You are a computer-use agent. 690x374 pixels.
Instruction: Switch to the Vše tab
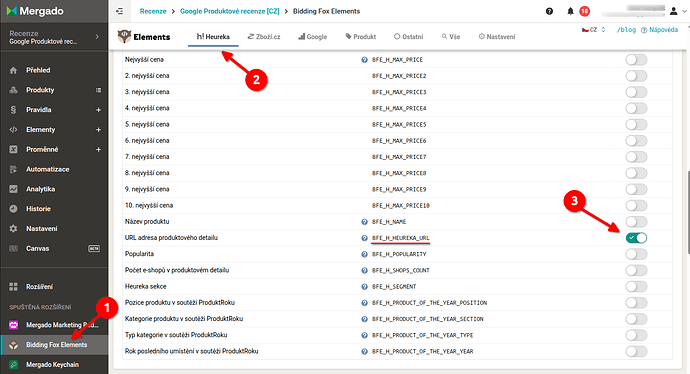[451, 37]
